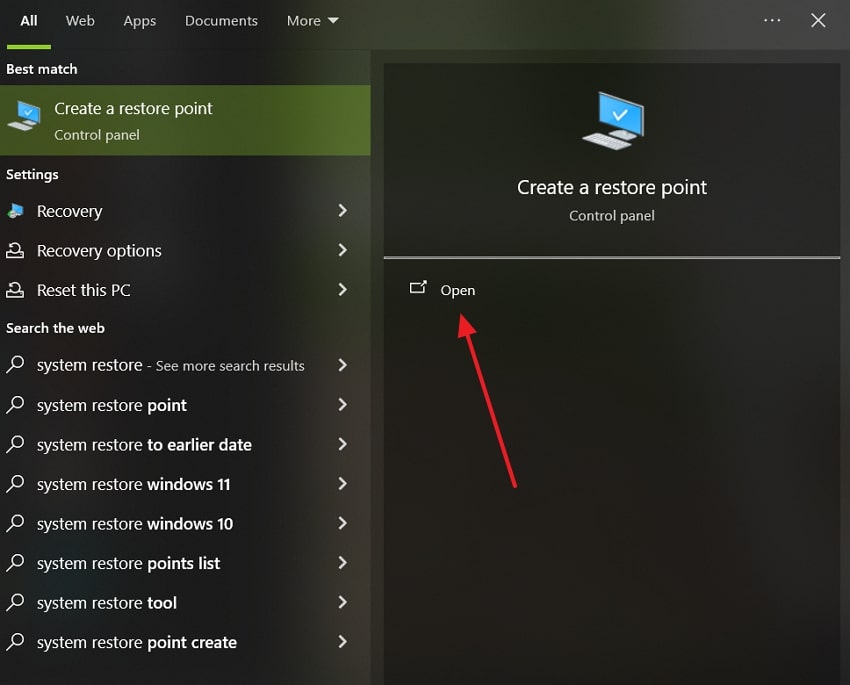The image size is (850, 685).
Task: Click the computer monitor preview icon
Action: pyautogui.click(x=612, y=120)
